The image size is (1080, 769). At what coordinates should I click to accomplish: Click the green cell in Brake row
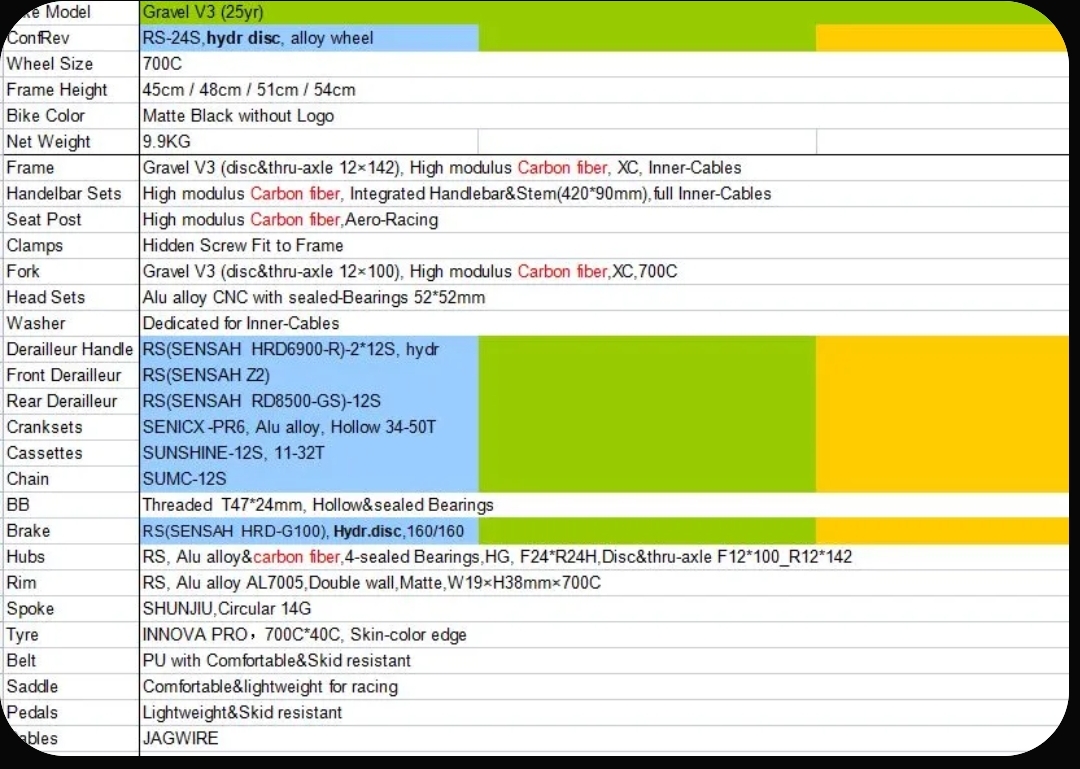[x=647, y=531]
